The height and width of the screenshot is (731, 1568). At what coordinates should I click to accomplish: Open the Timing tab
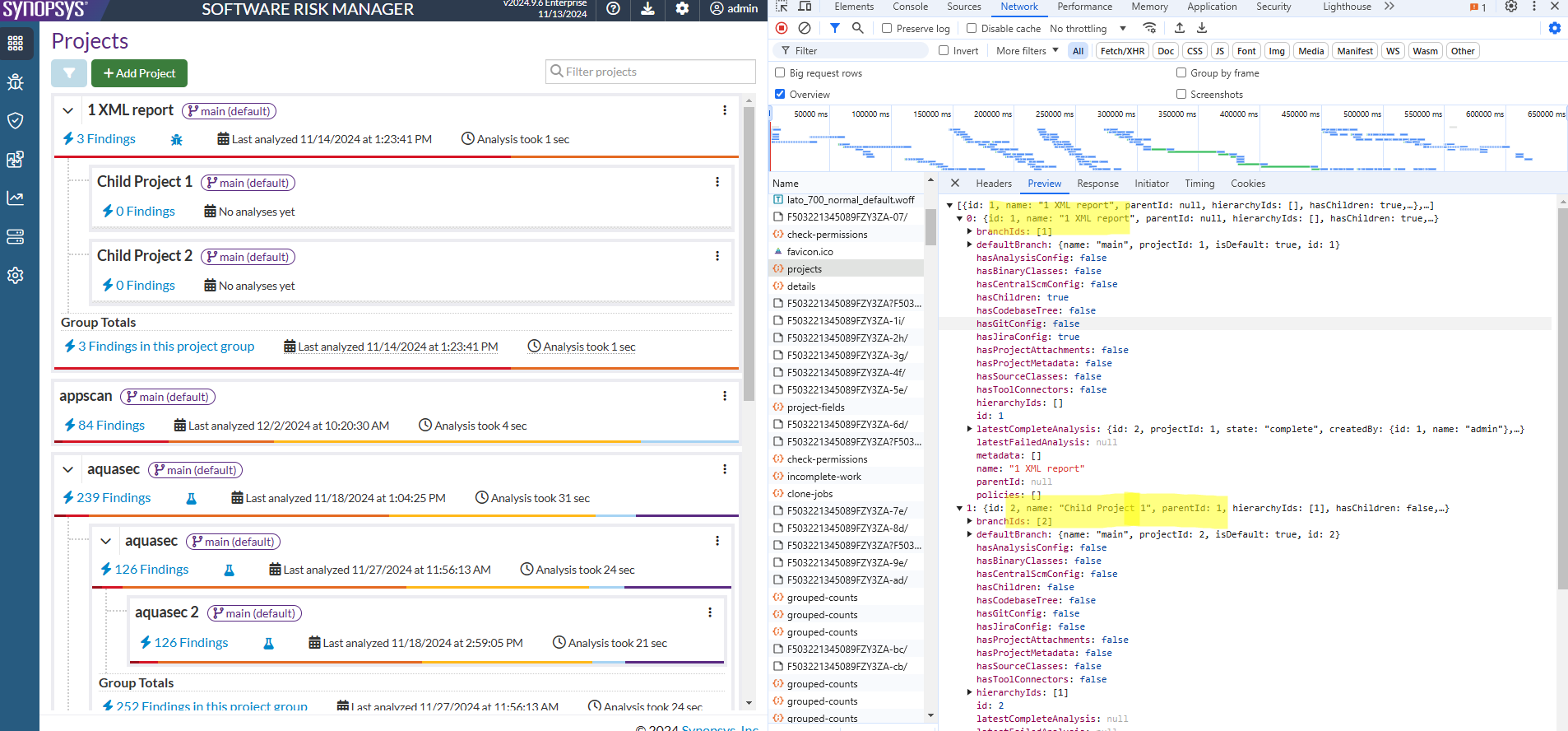[x=1199, y=184]
